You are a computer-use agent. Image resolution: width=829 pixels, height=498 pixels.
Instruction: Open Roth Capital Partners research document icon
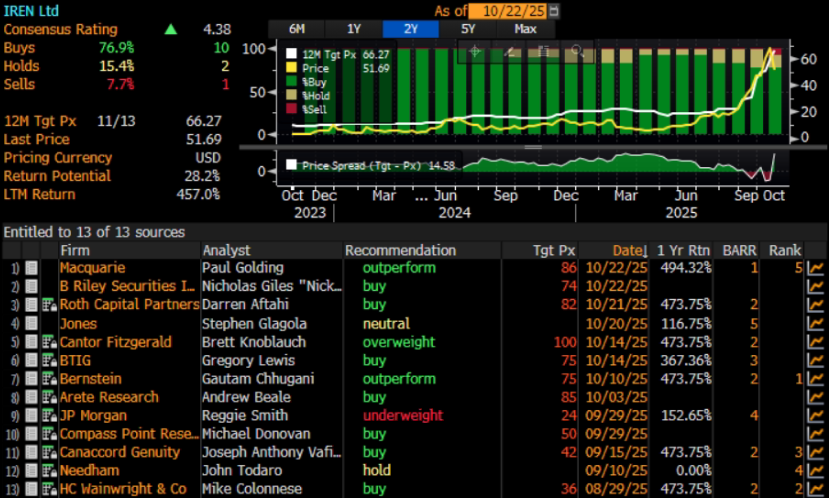tap(50, 305)
